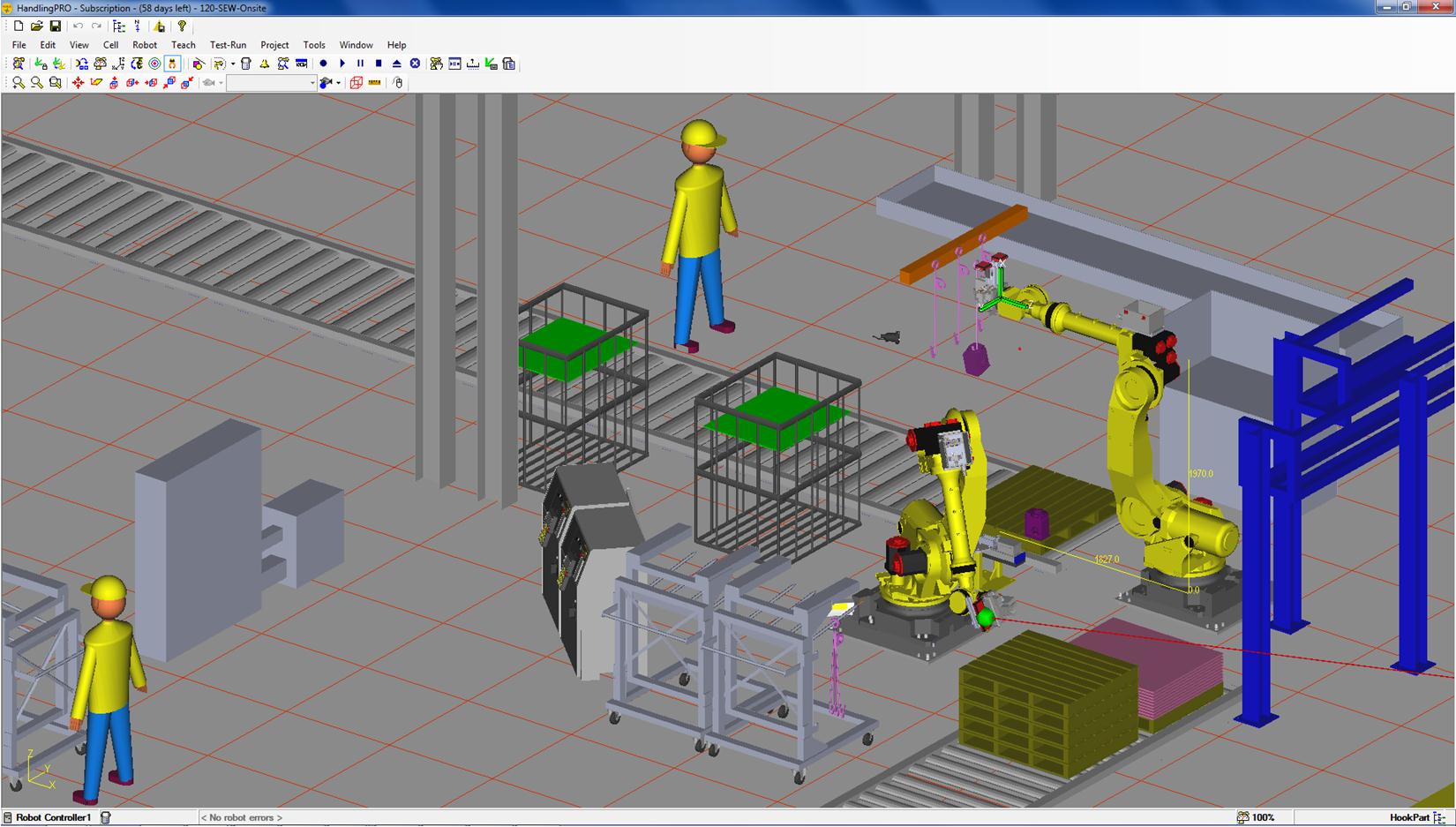1456x827 pixels.
Task: Center the view with the red four-arrows icon
Action: coord(78,83)
